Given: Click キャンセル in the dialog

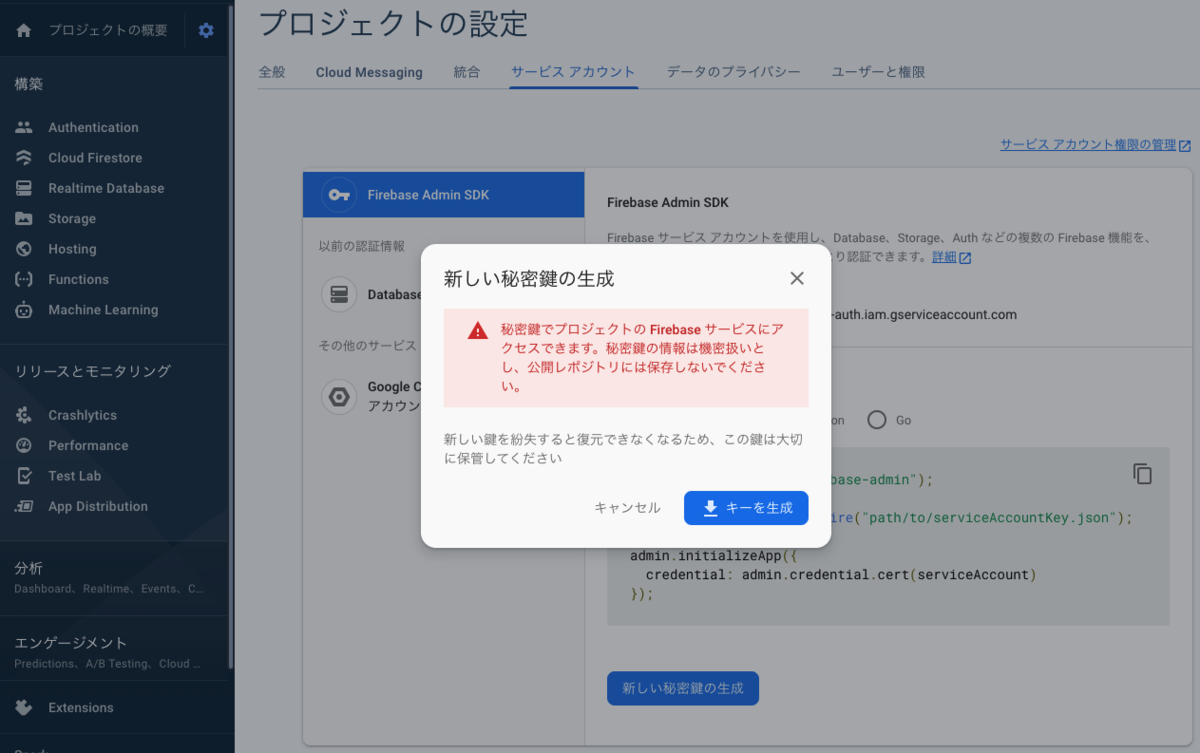Looking at the screenshot, I should 627,508.
